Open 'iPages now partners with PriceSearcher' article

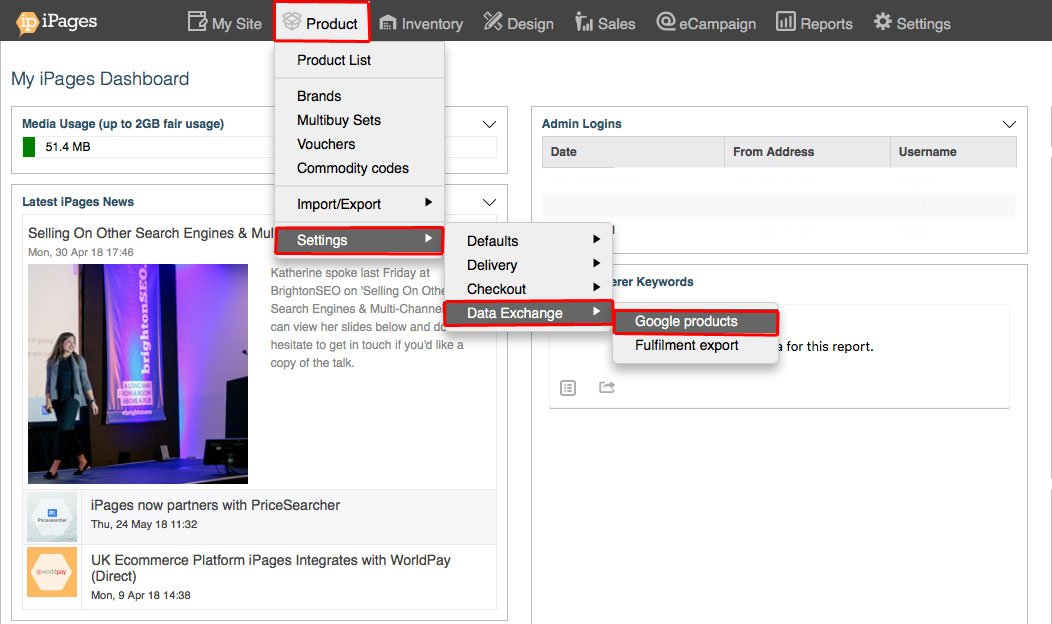(215, 505)
